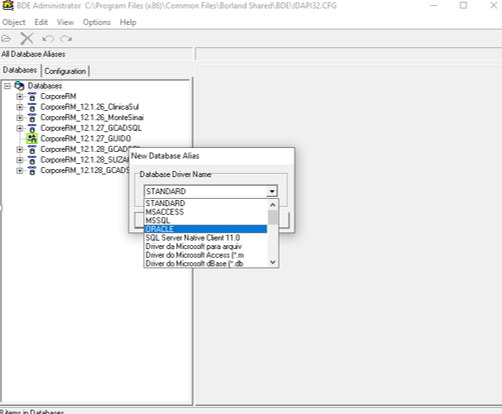
Task: Select Driver da Microsoft para arquiv entry
Action: (206, 247)
